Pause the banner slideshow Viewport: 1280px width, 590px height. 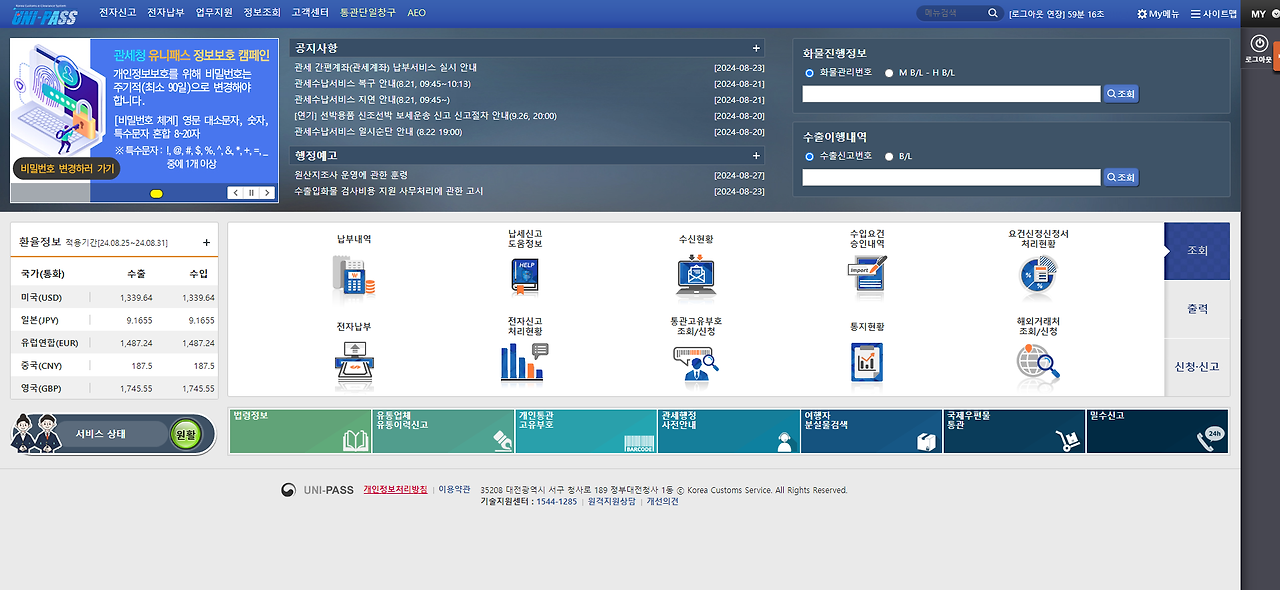[251, 193]
